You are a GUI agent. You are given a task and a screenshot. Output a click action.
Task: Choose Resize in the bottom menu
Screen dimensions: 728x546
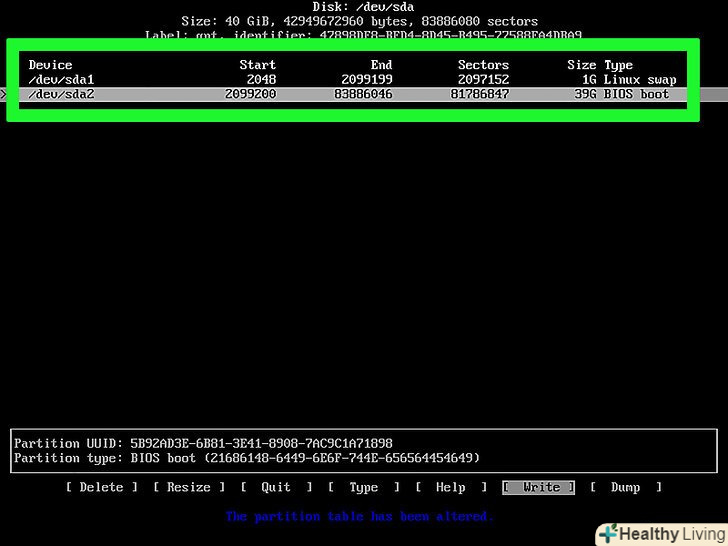tap(188, 487)
